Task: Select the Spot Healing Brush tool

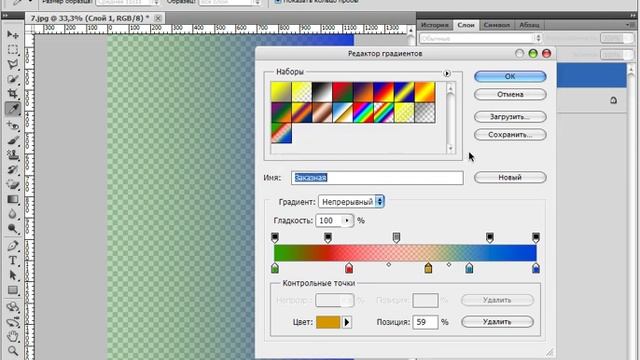Action: (x=13, y=126)
